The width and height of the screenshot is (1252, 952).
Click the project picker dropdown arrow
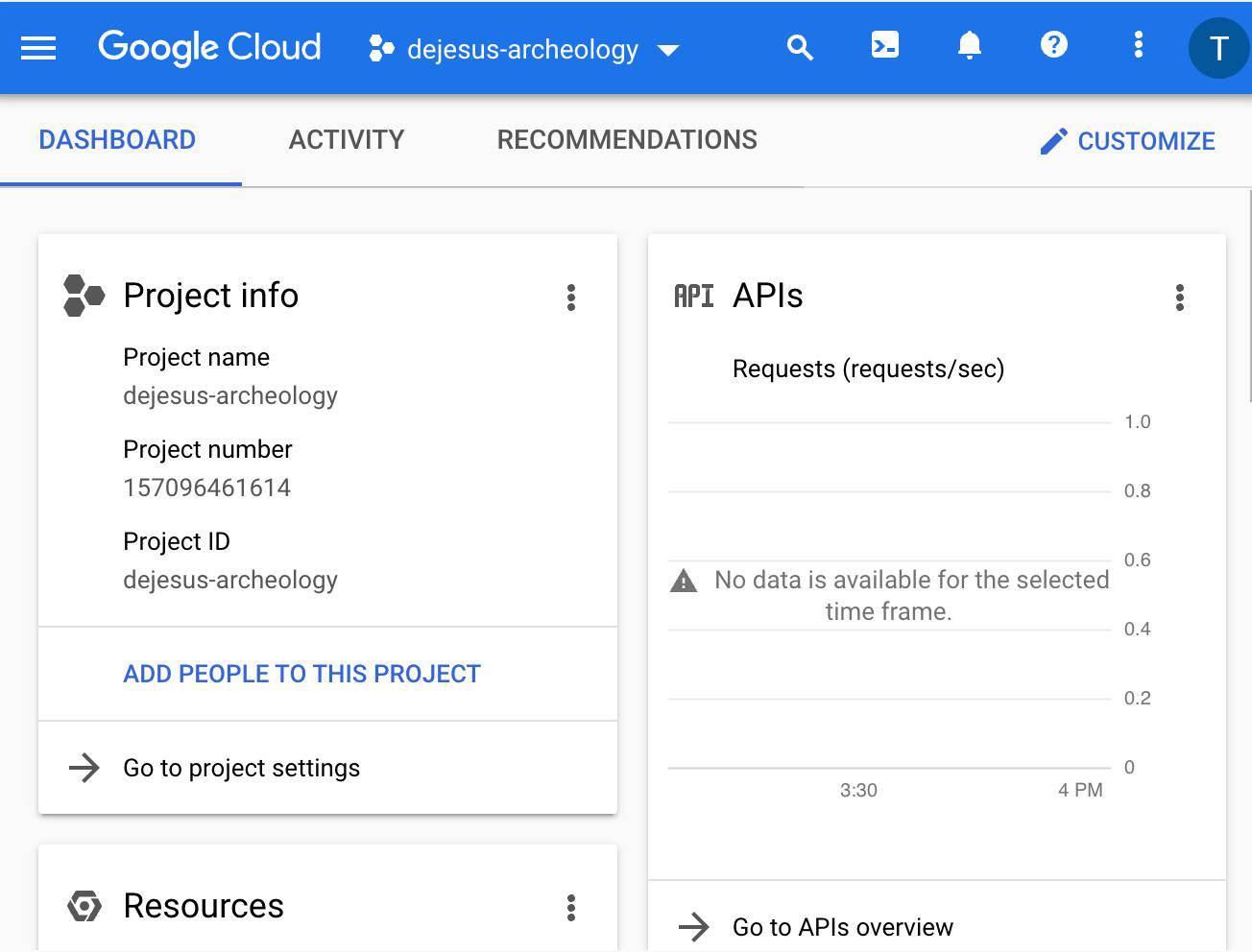click(668, 52)
